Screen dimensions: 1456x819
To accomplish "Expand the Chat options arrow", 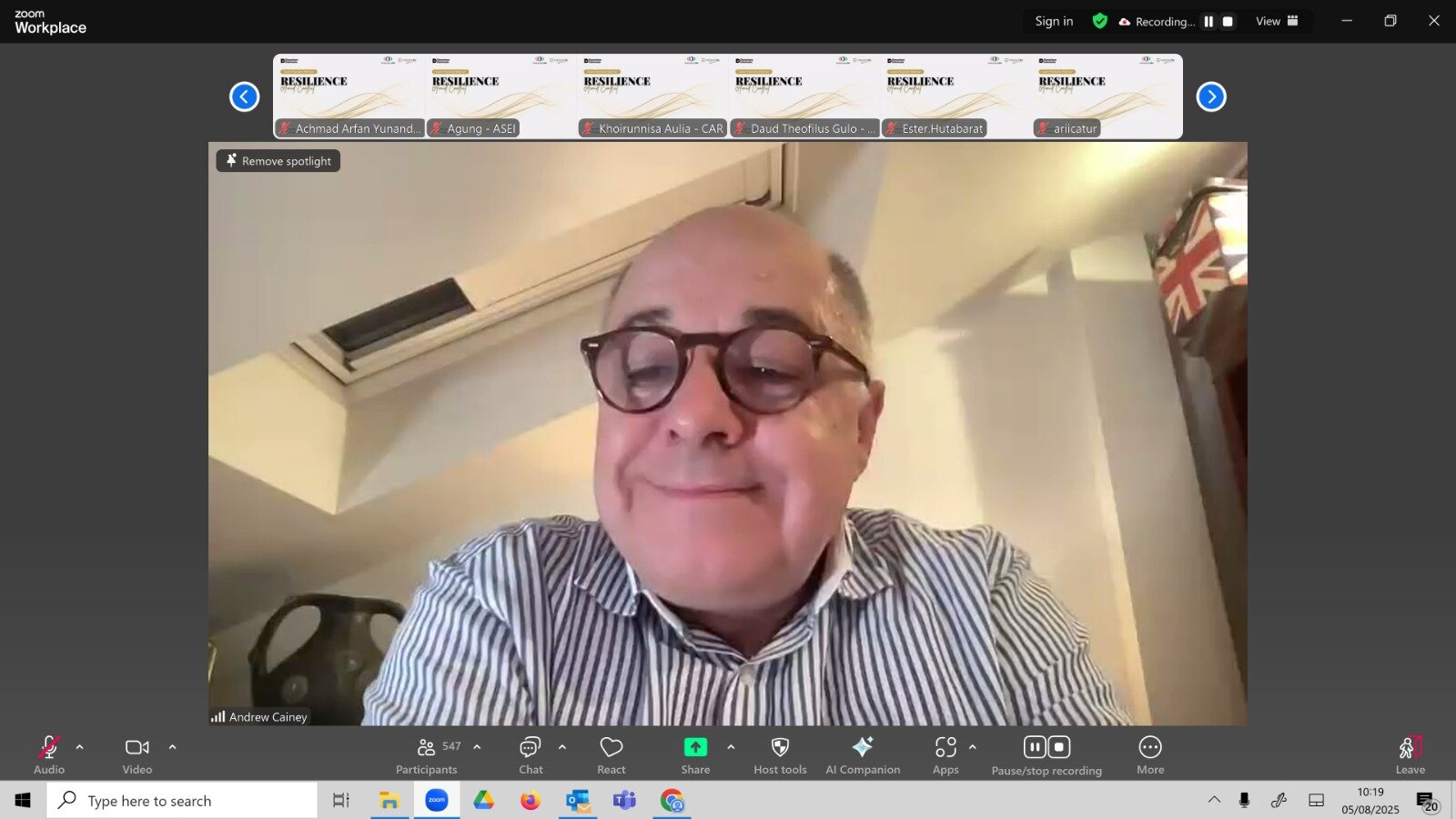I will point(561,747).
